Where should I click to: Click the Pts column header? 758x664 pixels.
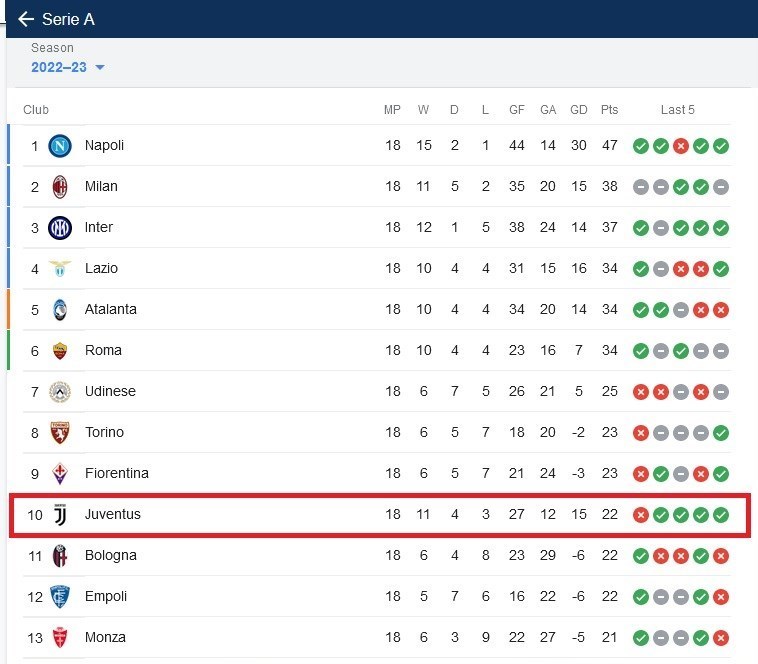[x=609, y=110]
